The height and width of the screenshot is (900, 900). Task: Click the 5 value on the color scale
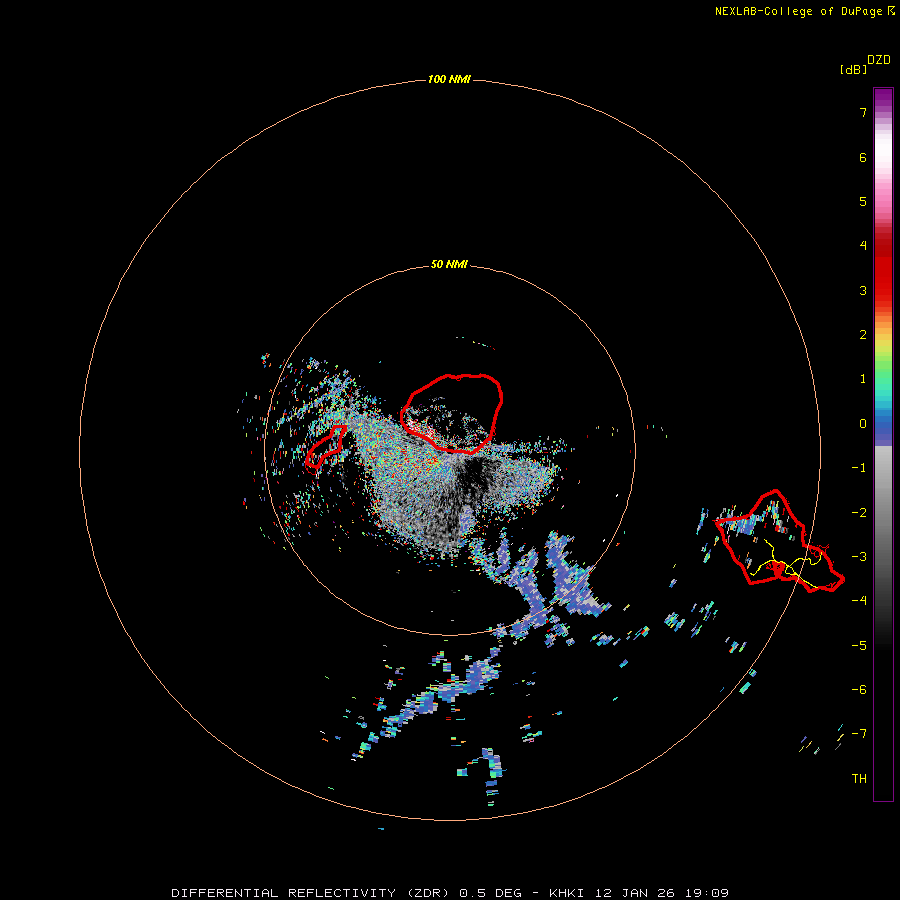863,201
